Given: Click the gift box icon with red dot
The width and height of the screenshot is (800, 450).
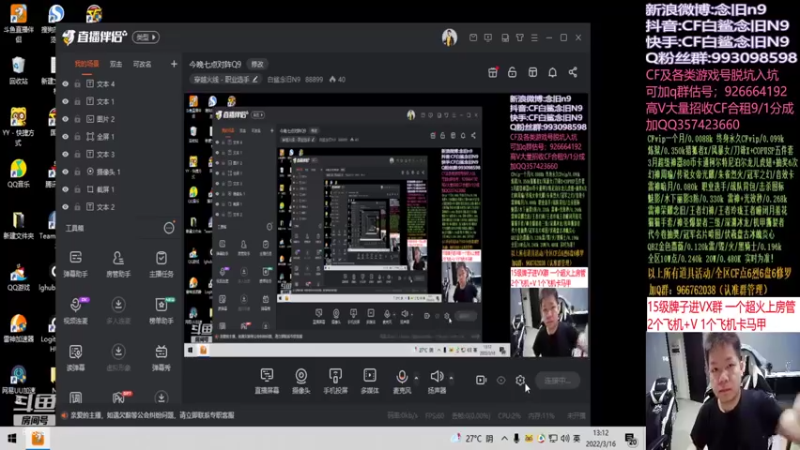Looking at the screenshot, I should 493,72.
